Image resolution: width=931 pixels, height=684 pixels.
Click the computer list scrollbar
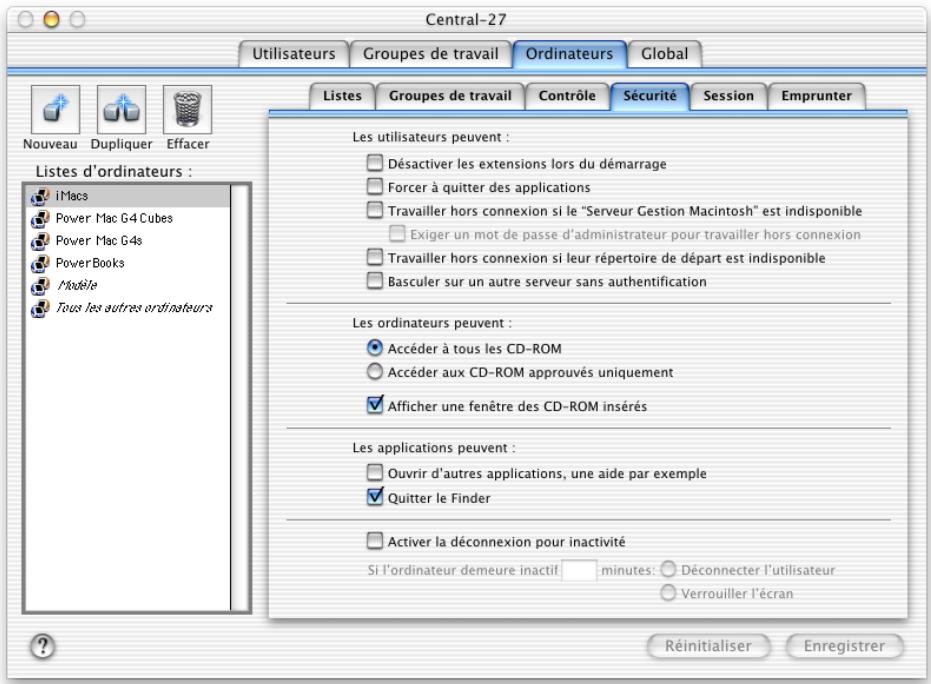click(x=240, y=398)
